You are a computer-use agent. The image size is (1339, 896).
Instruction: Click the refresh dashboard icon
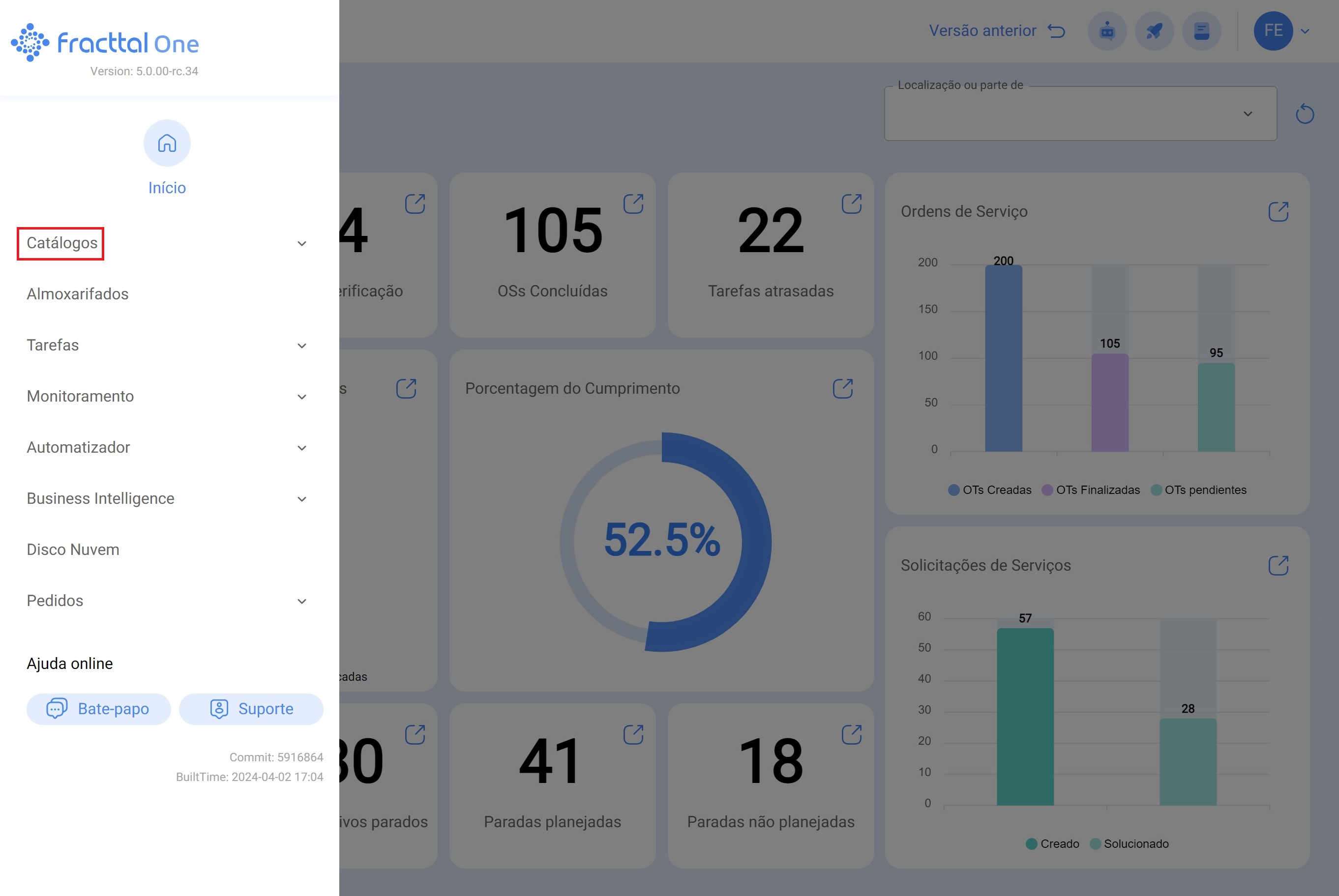1304,114
